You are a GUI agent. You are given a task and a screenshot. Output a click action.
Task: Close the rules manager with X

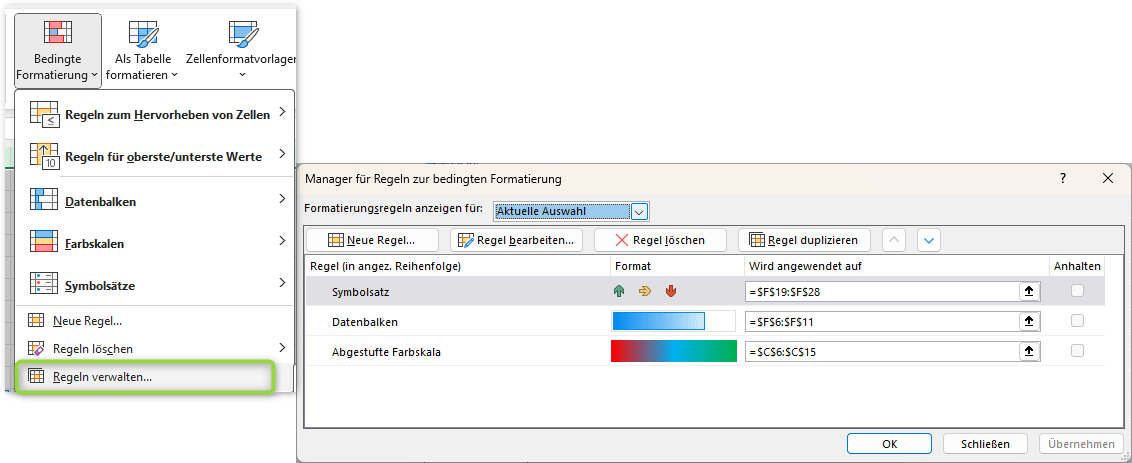click(x=1107, y=178)
